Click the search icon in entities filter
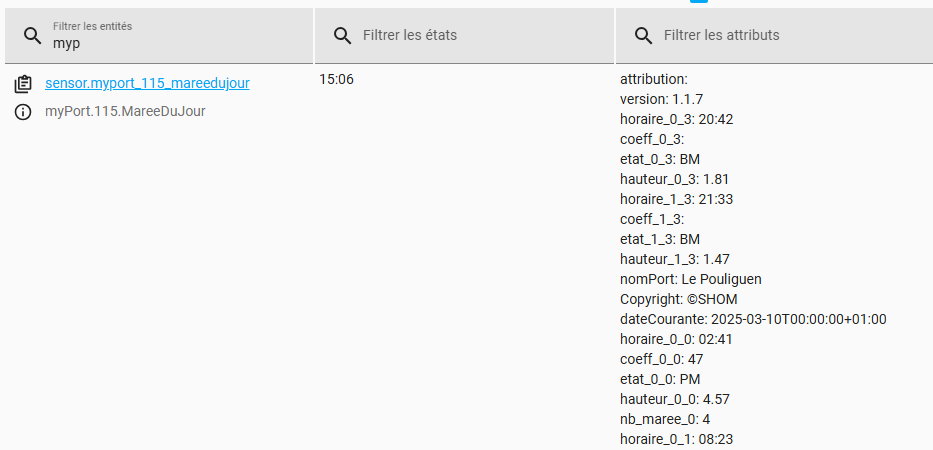Viewport: 933px width, 450px height. point(33,36)
